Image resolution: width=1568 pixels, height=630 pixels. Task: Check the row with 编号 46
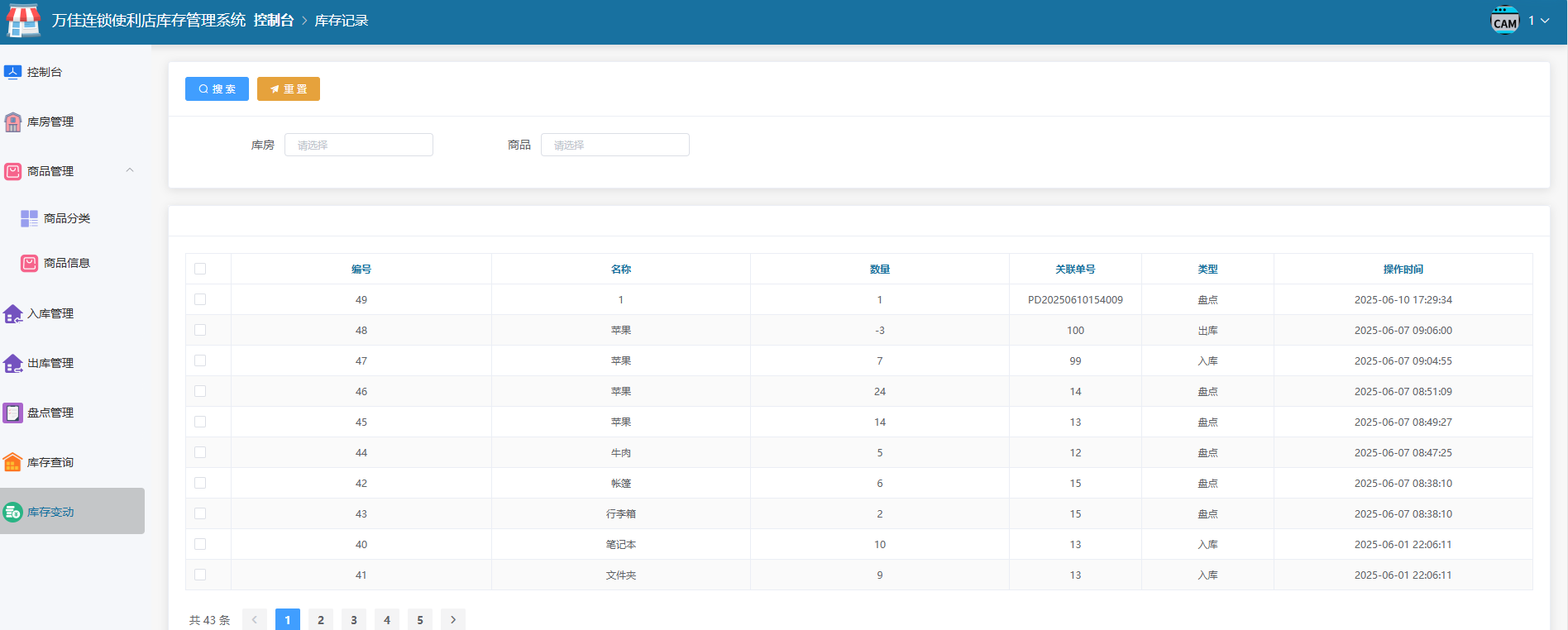tap(200, 391)
